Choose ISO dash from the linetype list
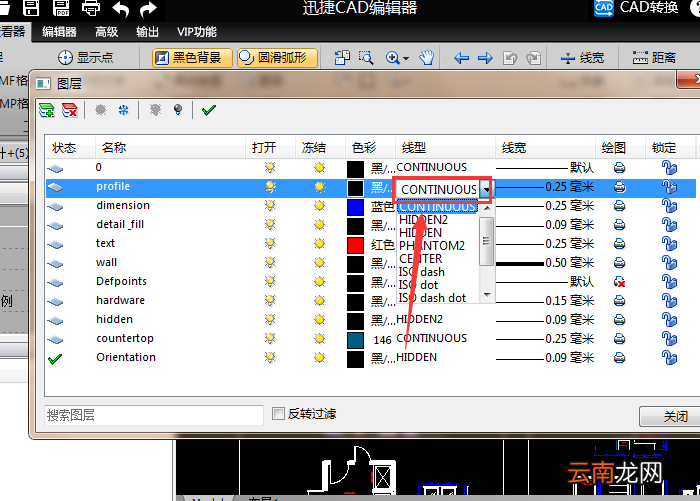Image resolution: width=700 pixels, height=501 pixels. (x=422, y=272)
